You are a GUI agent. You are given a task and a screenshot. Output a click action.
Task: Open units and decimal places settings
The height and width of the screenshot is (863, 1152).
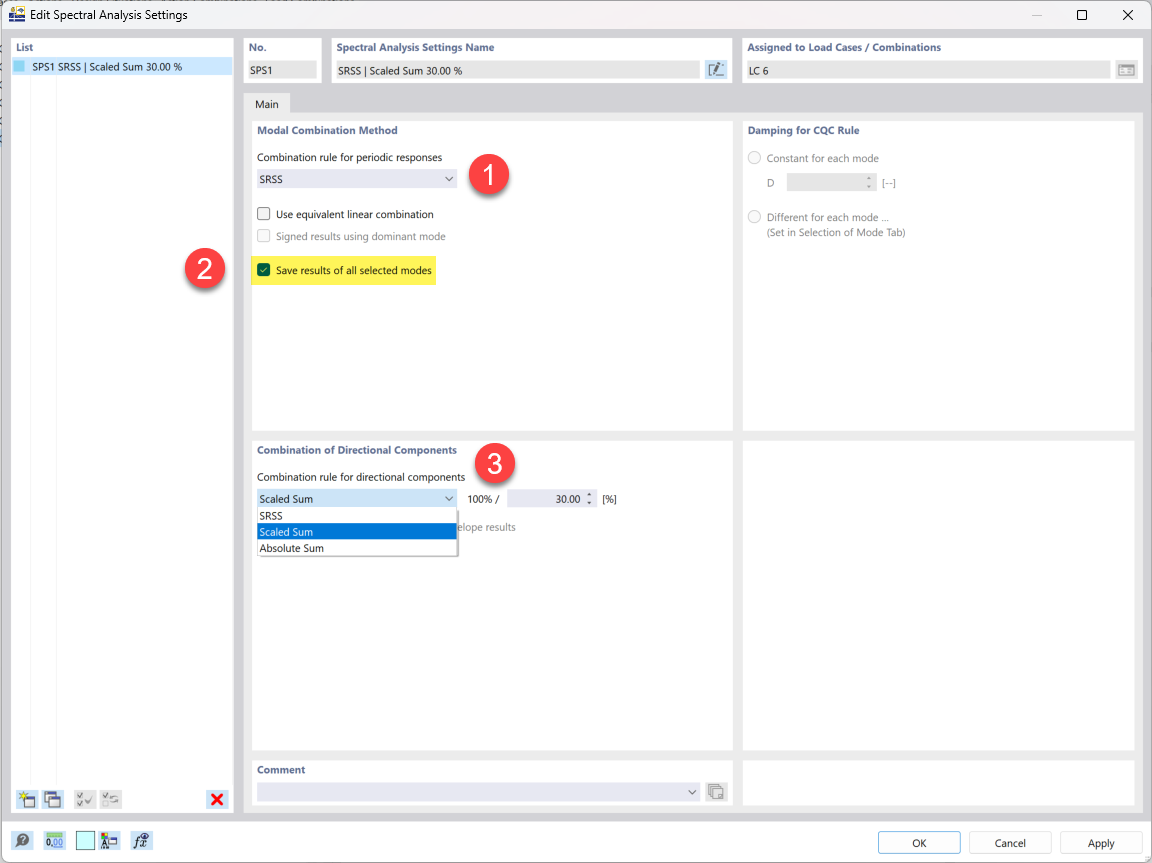coord(55,840)
